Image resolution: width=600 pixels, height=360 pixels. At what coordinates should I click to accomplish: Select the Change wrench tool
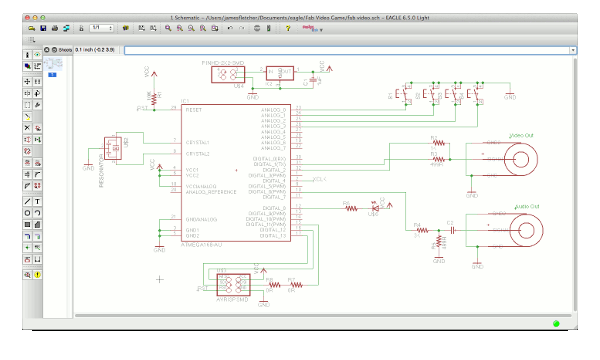37,105
